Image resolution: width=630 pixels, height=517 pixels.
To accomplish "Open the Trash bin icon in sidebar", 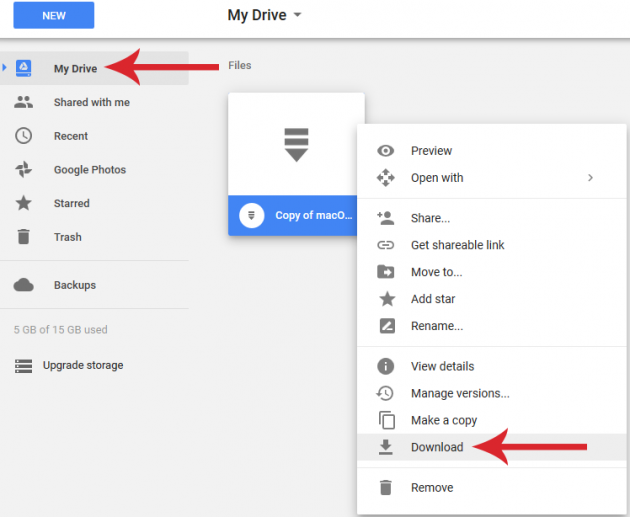I will point(24,237).
